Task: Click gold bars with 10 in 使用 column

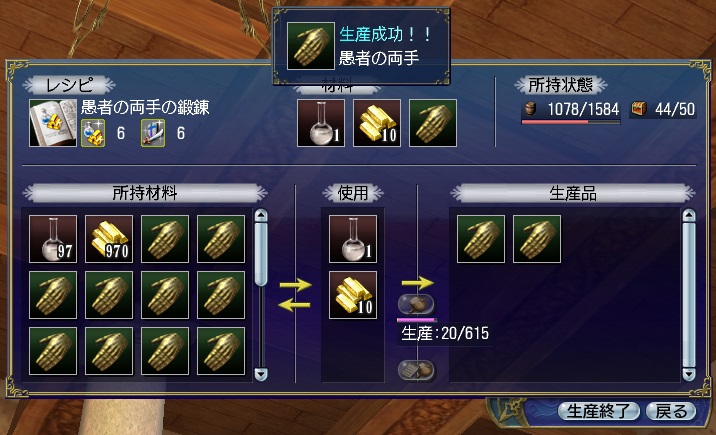Action: click(x=353, y=295)
